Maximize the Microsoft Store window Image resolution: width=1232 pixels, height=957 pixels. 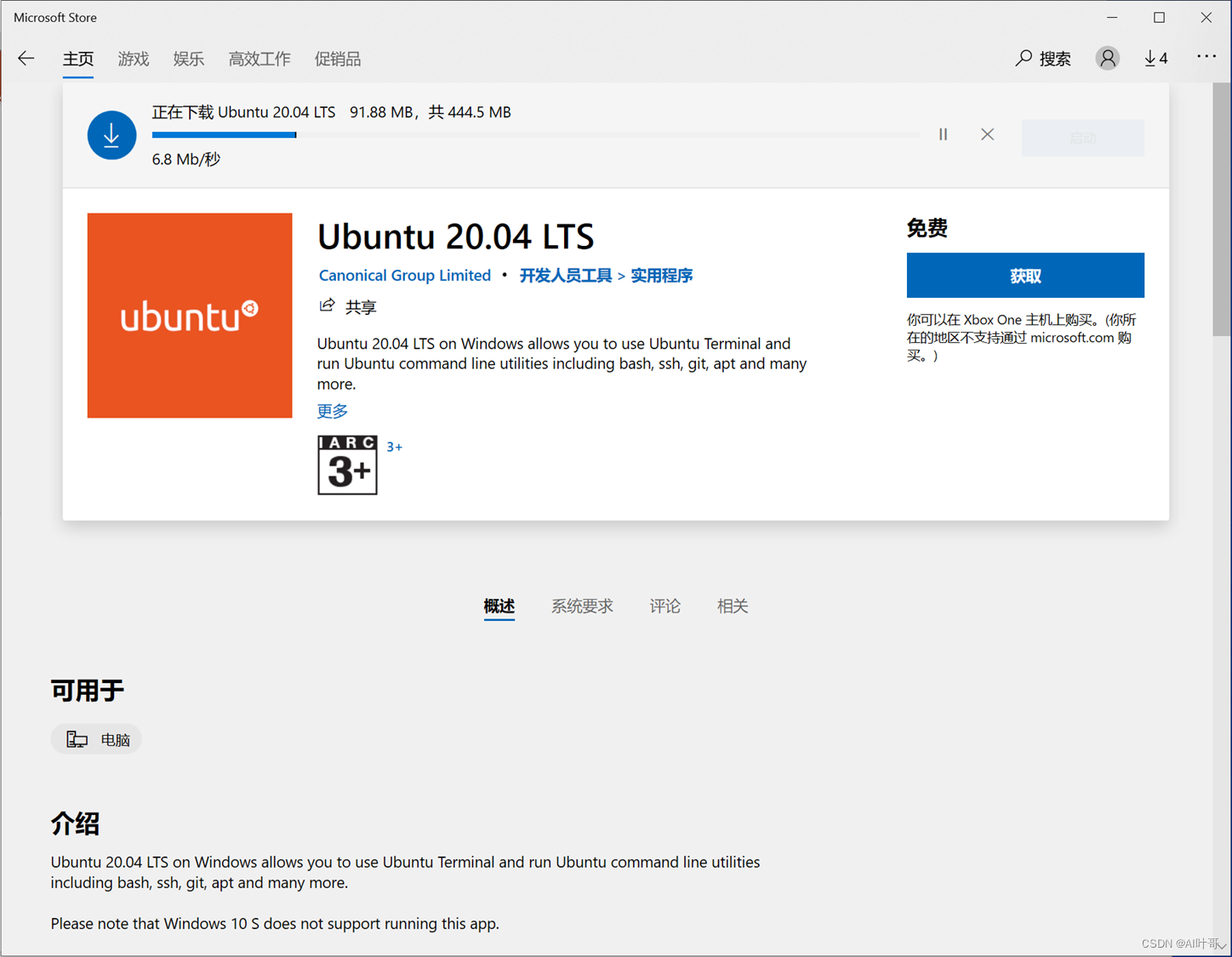pyautogui.click(x=1159, y=17)
